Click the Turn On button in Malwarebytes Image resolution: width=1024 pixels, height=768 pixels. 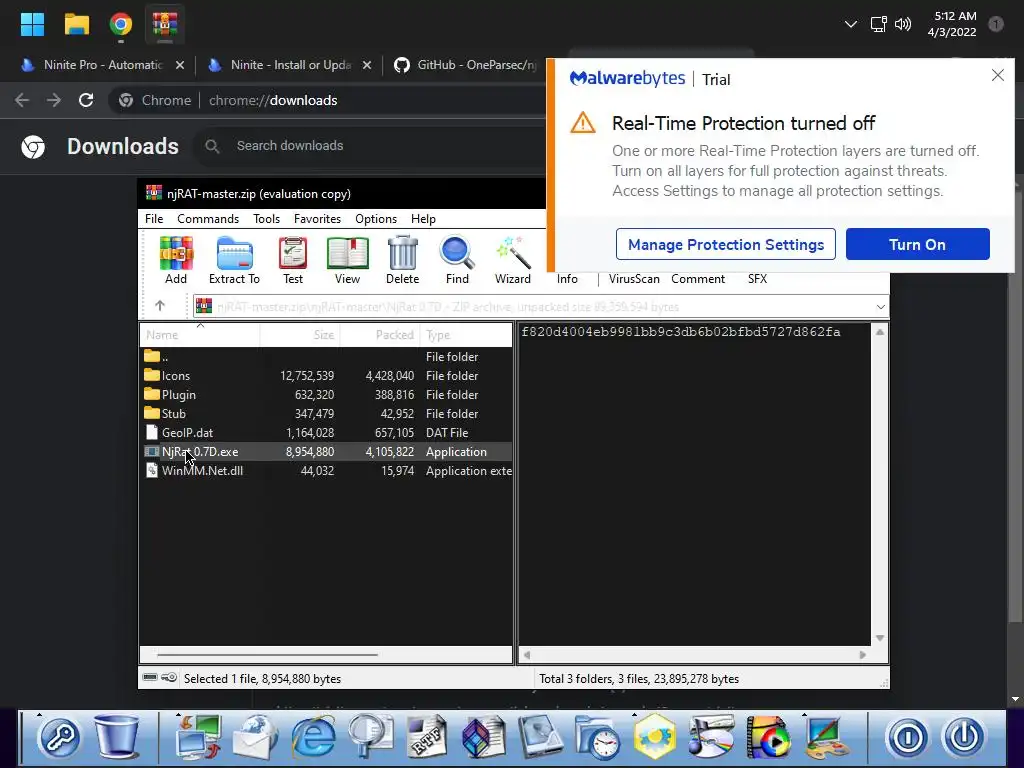[918, 244]
